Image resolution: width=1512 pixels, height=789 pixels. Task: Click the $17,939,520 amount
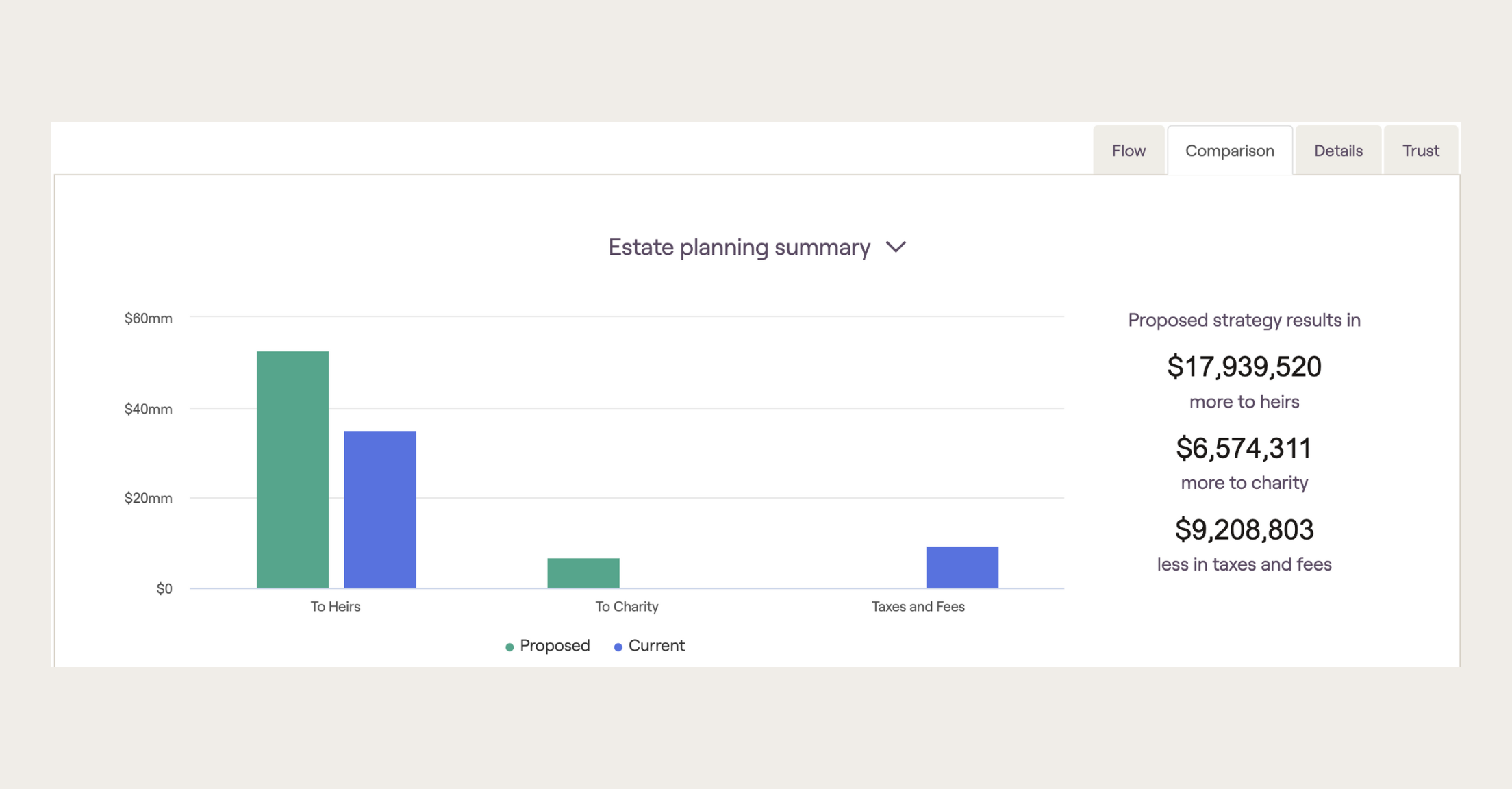[x=1244, y=367]
